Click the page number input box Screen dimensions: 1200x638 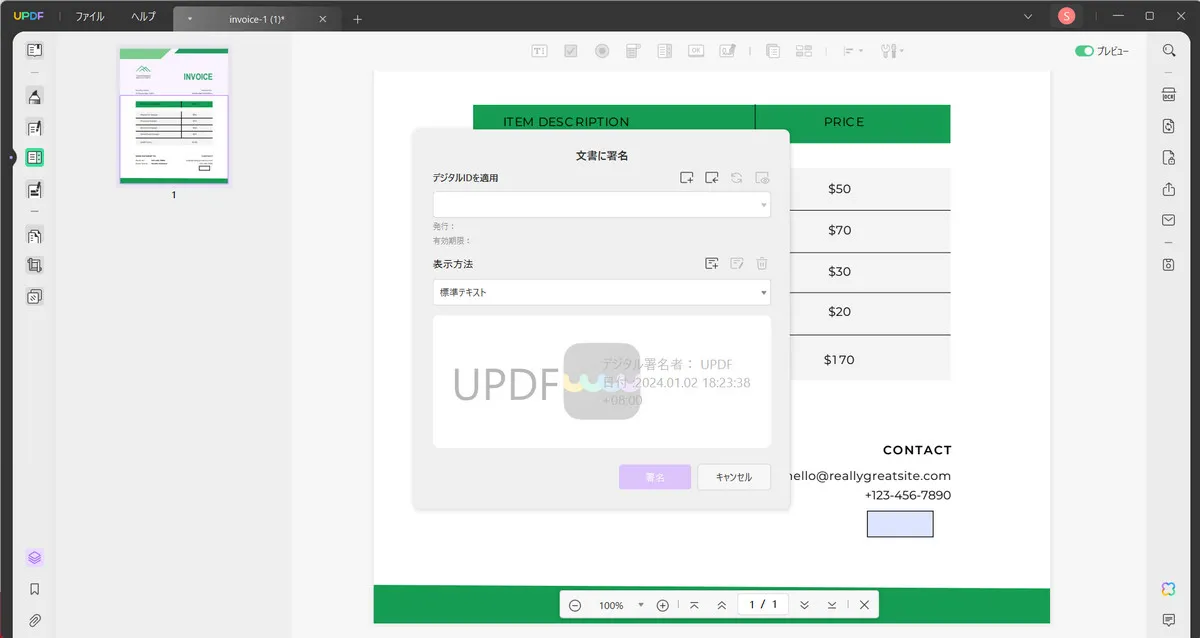pos(763,605)
